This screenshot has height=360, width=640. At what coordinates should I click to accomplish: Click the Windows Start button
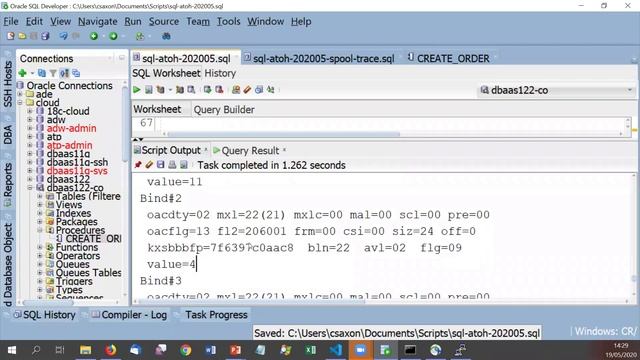point(12,350)
